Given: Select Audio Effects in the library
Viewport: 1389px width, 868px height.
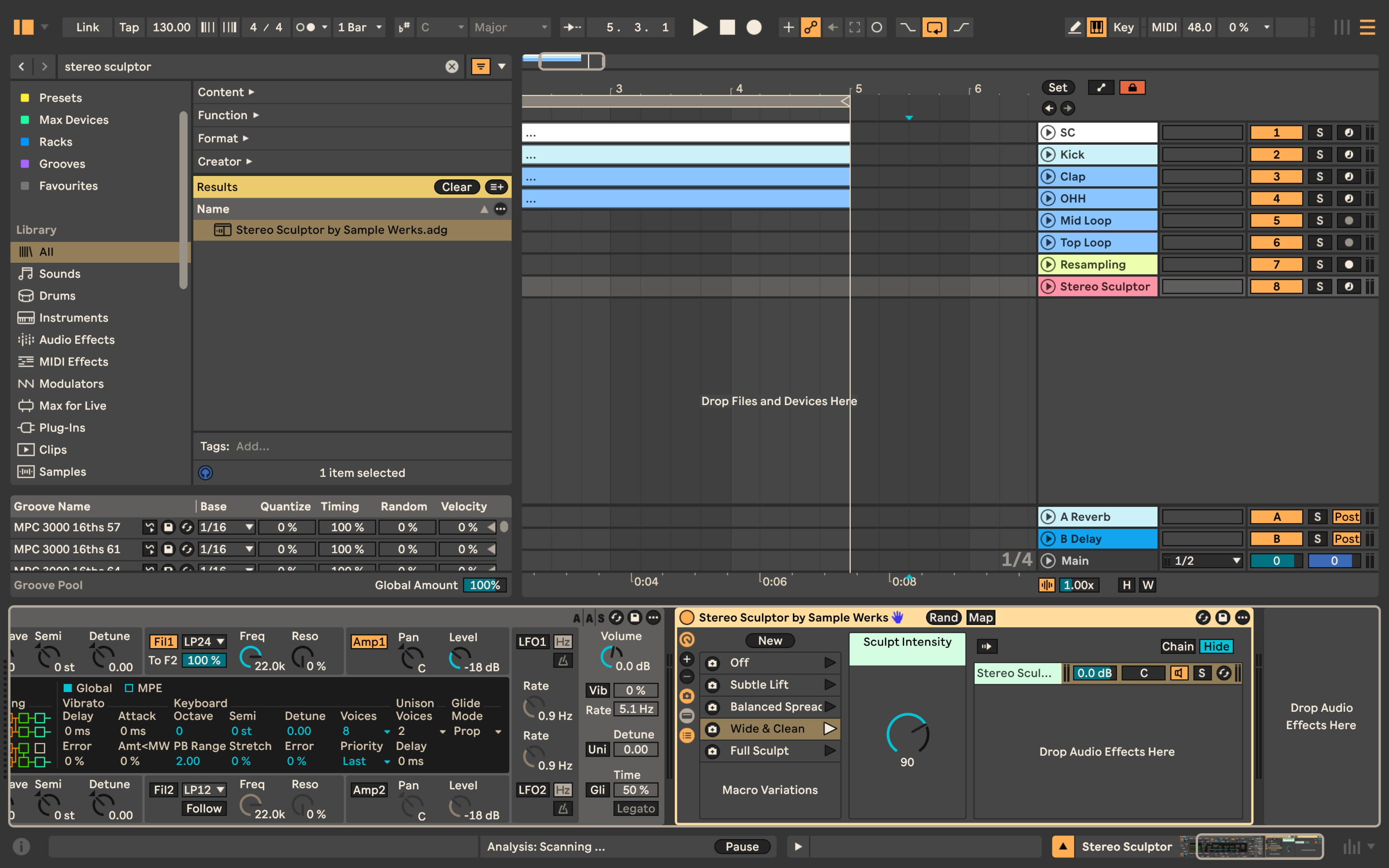Looking at the screenshot, I should tap(76, 339).
